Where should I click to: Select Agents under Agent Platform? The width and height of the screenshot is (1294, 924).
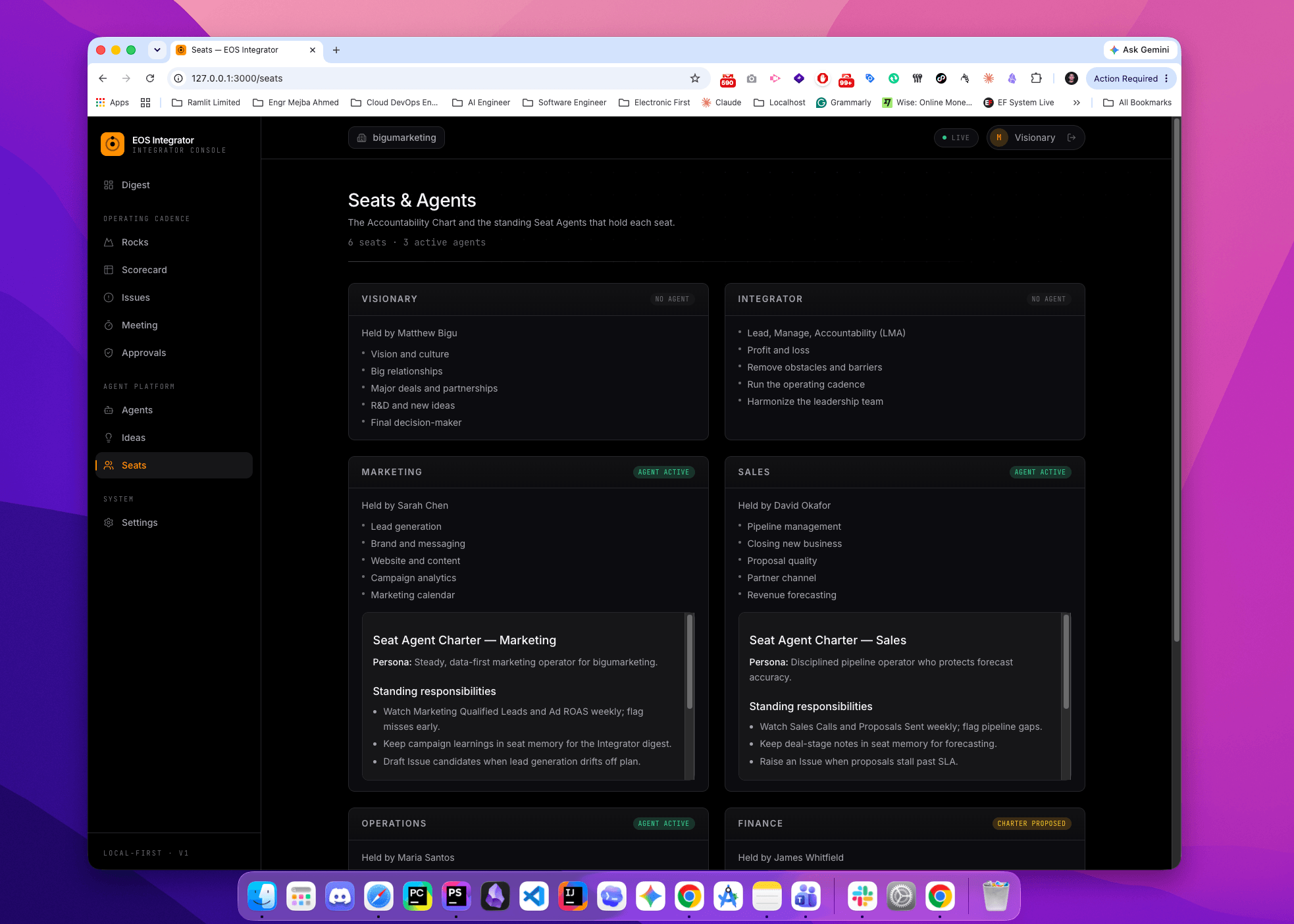pyautogui.click(x=174, y=410)
